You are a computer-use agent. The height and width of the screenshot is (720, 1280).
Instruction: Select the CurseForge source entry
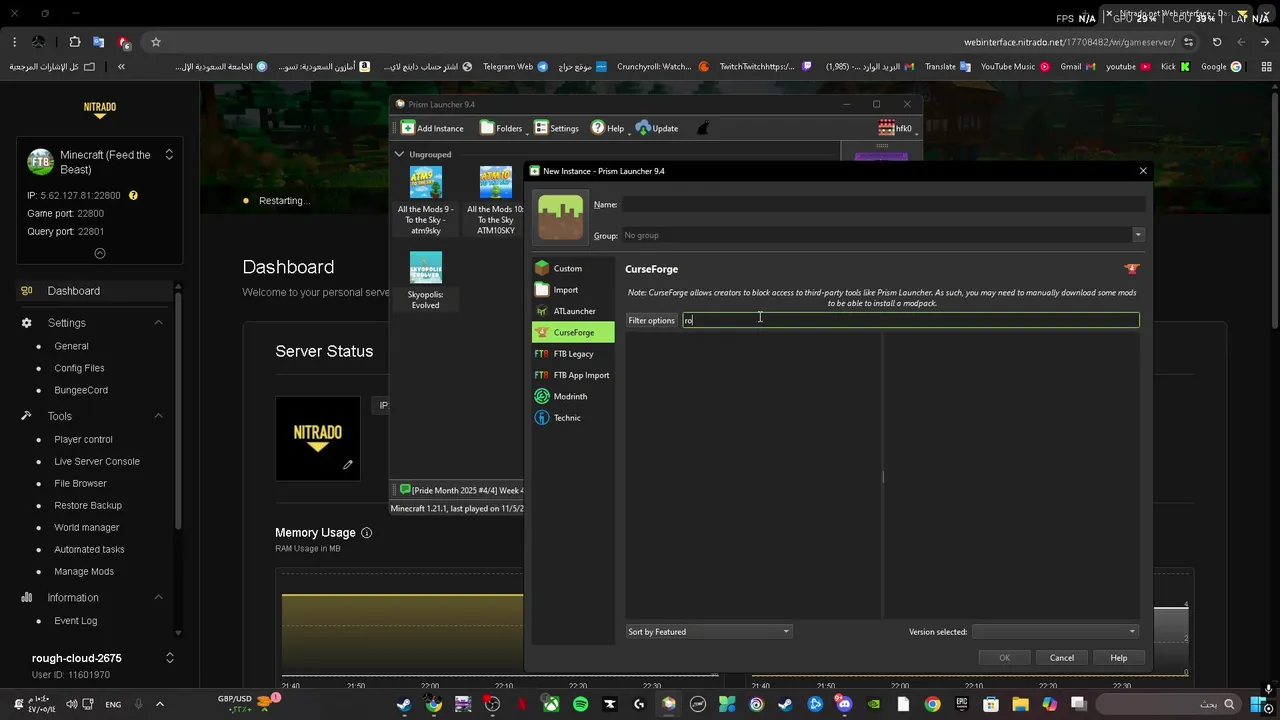pos(573,332)
